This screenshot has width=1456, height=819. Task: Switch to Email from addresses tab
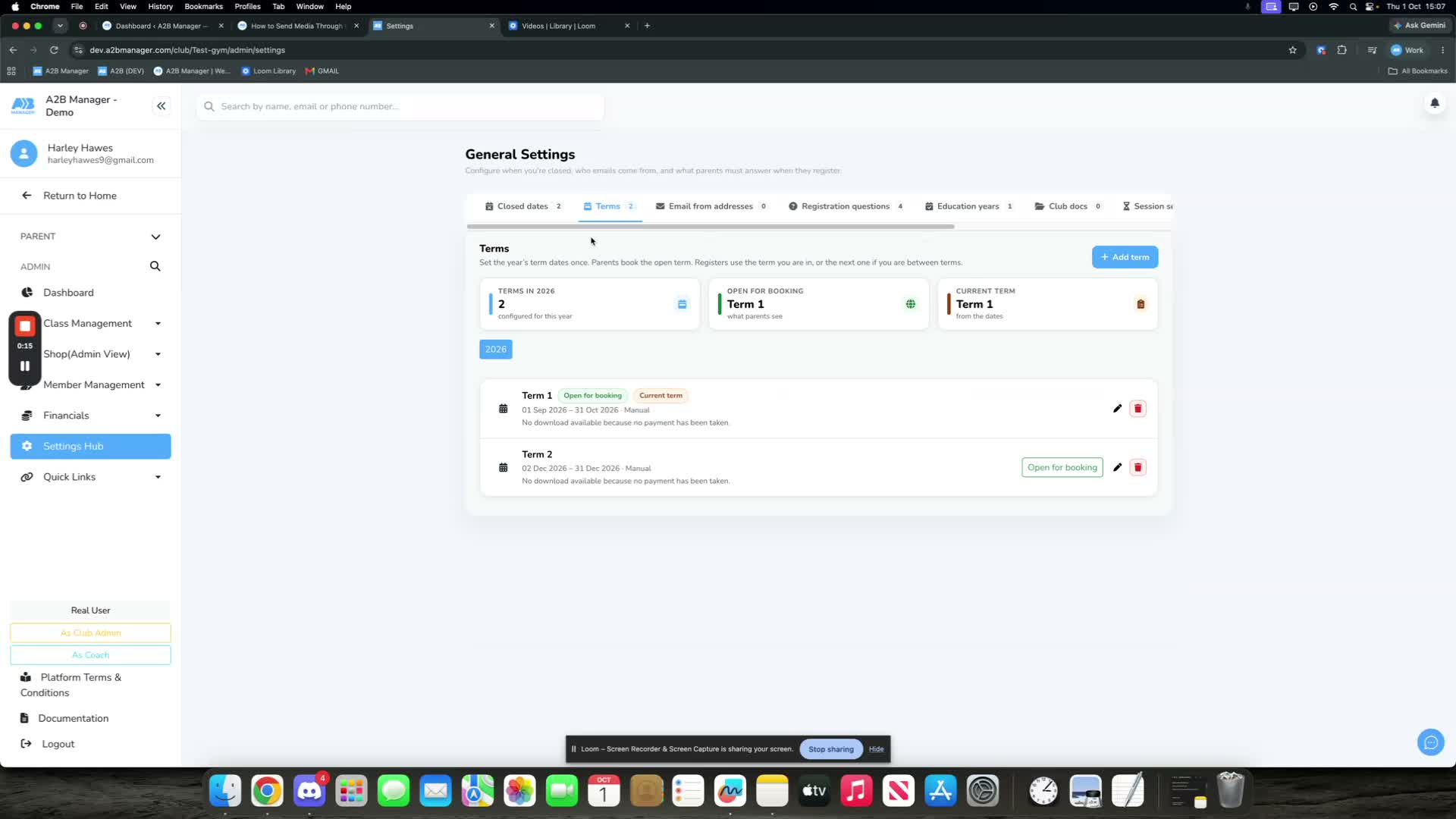point(712,206)
